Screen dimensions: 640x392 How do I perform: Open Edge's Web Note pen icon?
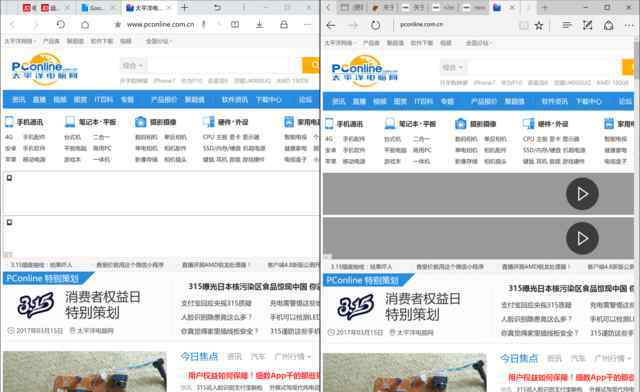click(587, 25)
